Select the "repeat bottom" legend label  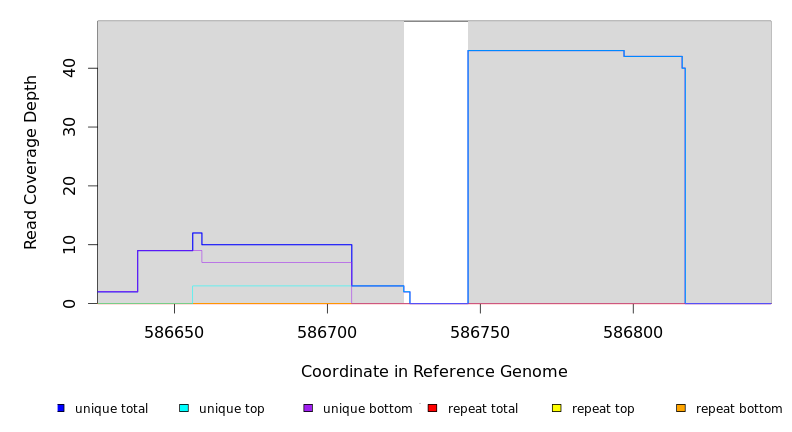point(739,409)
